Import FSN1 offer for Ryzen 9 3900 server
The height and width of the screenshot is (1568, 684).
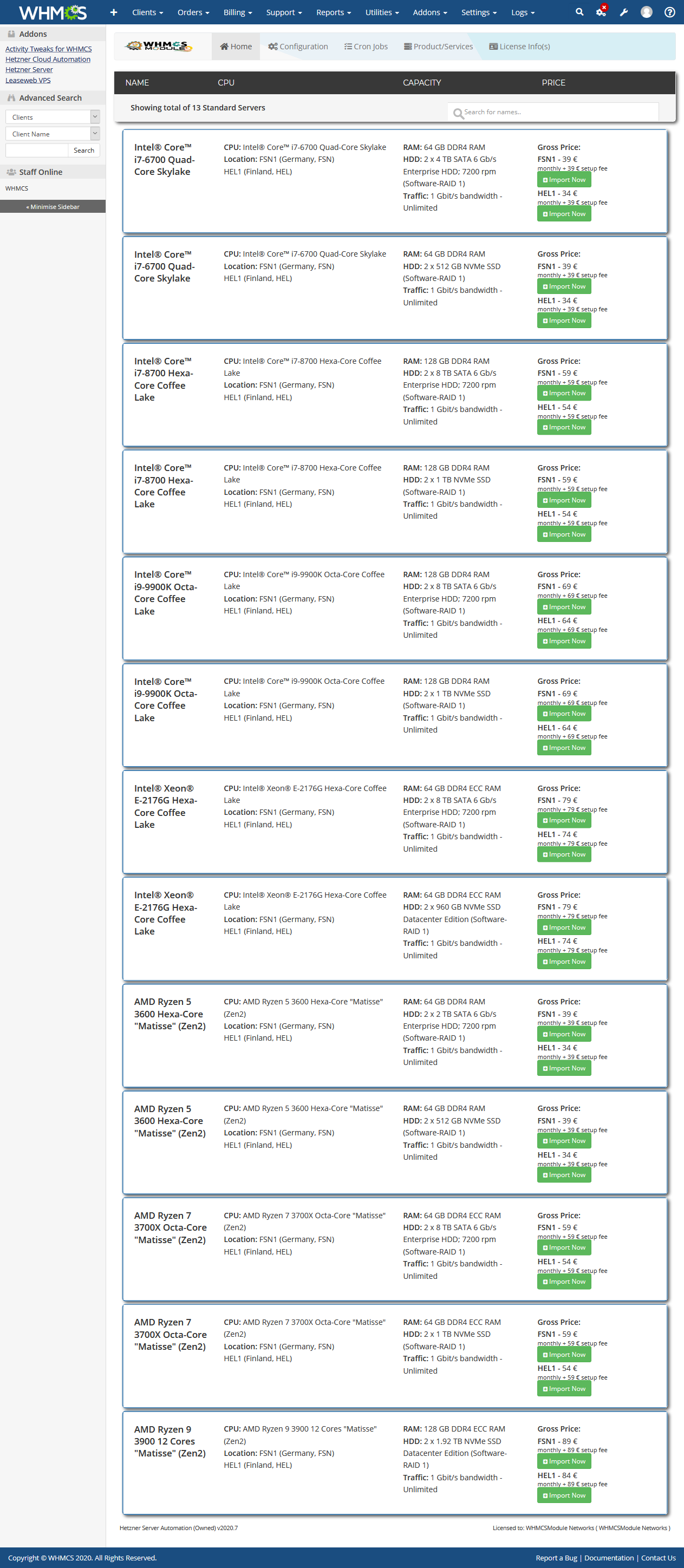click(564, 1461)
